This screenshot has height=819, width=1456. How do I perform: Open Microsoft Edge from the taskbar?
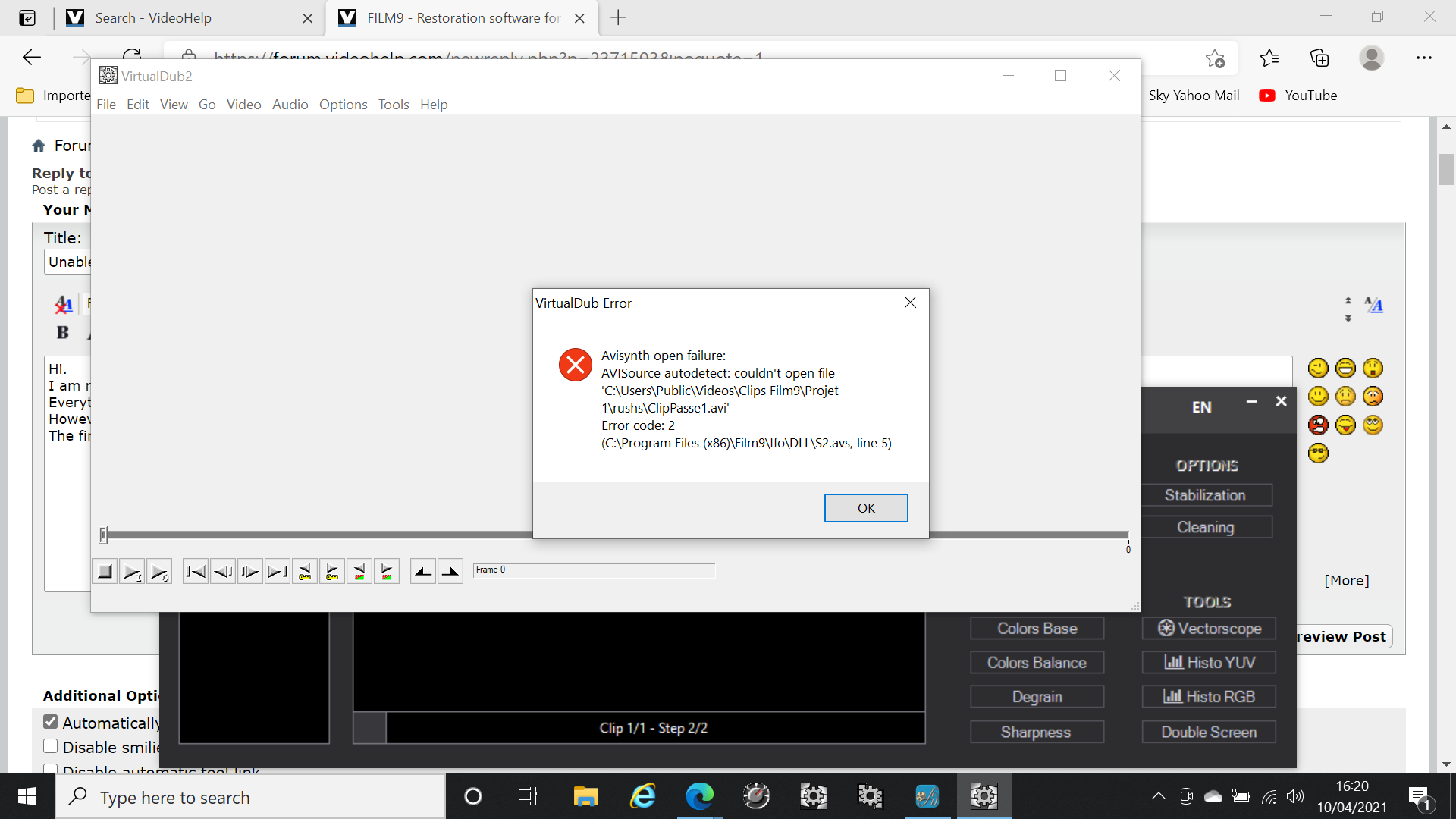pos(699,796)
